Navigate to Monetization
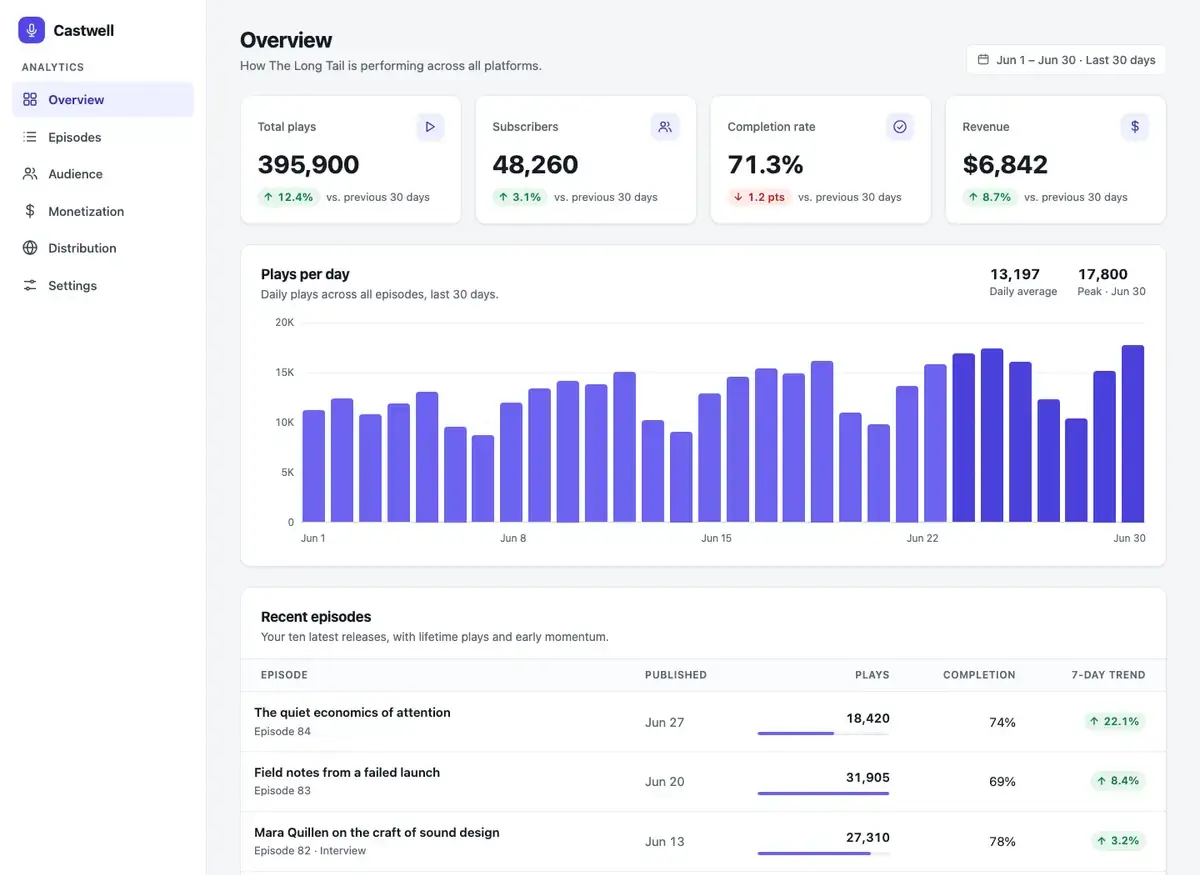1200x875 pixels. (x=103, y=211)
